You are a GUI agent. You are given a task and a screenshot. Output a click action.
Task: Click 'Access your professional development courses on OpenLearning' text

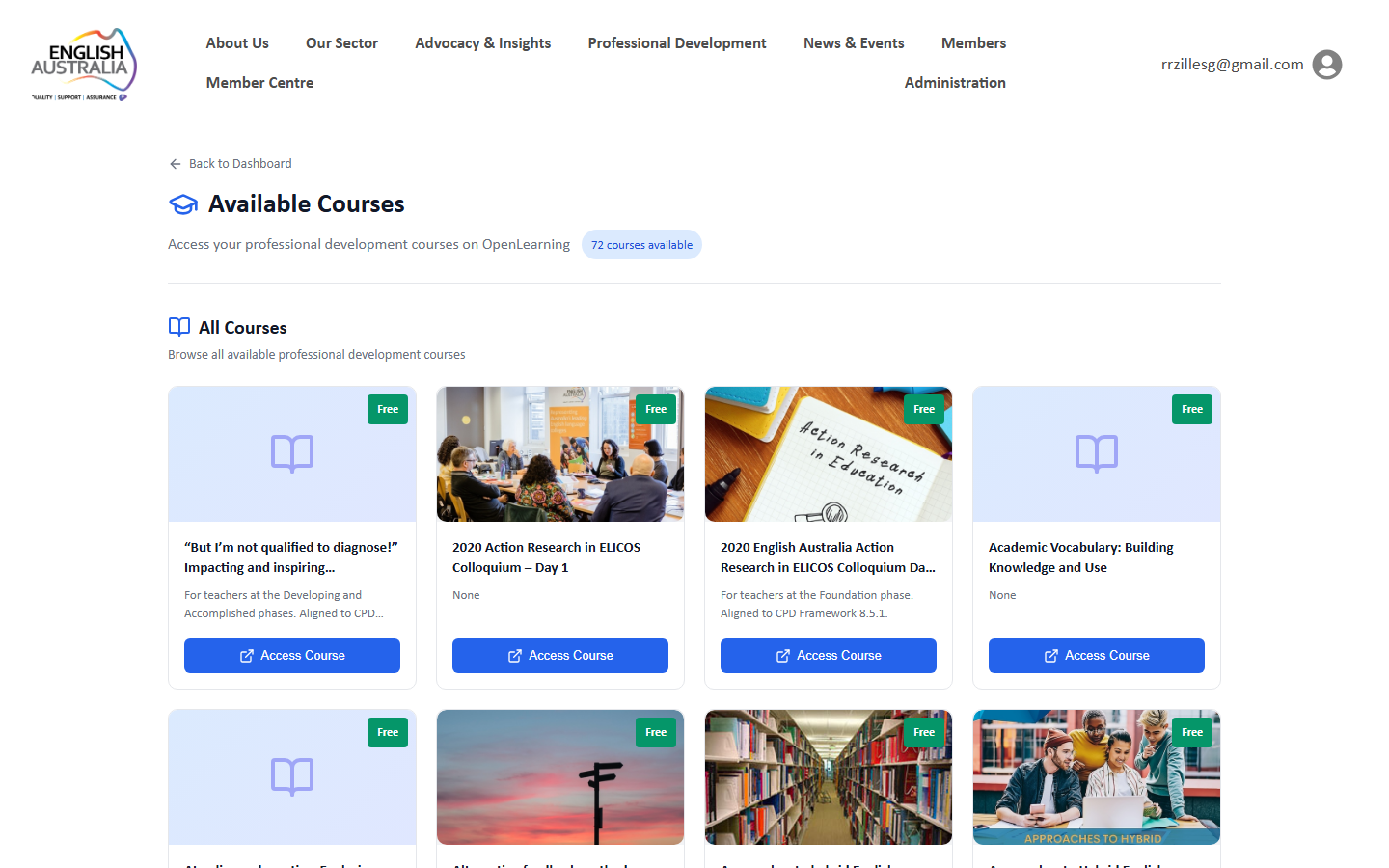(x=368, y=245)
